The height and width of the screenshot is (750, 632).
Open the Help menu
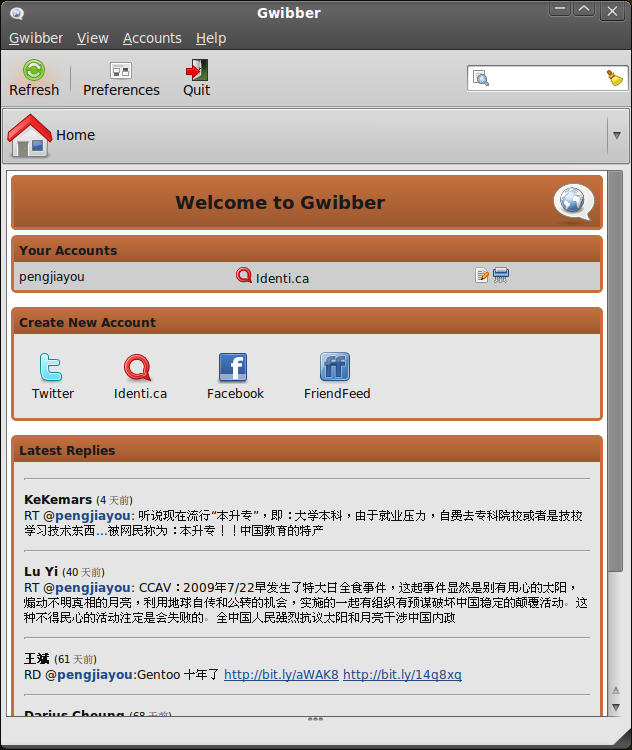[211, 38]
